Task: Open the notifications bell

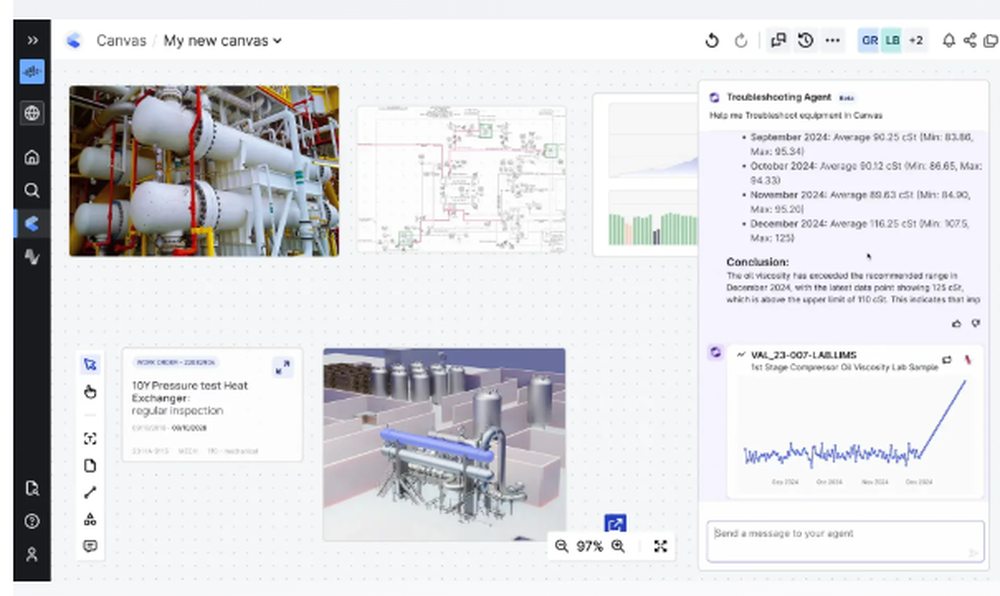Action: pyautogui.click(x=949, y=41)
